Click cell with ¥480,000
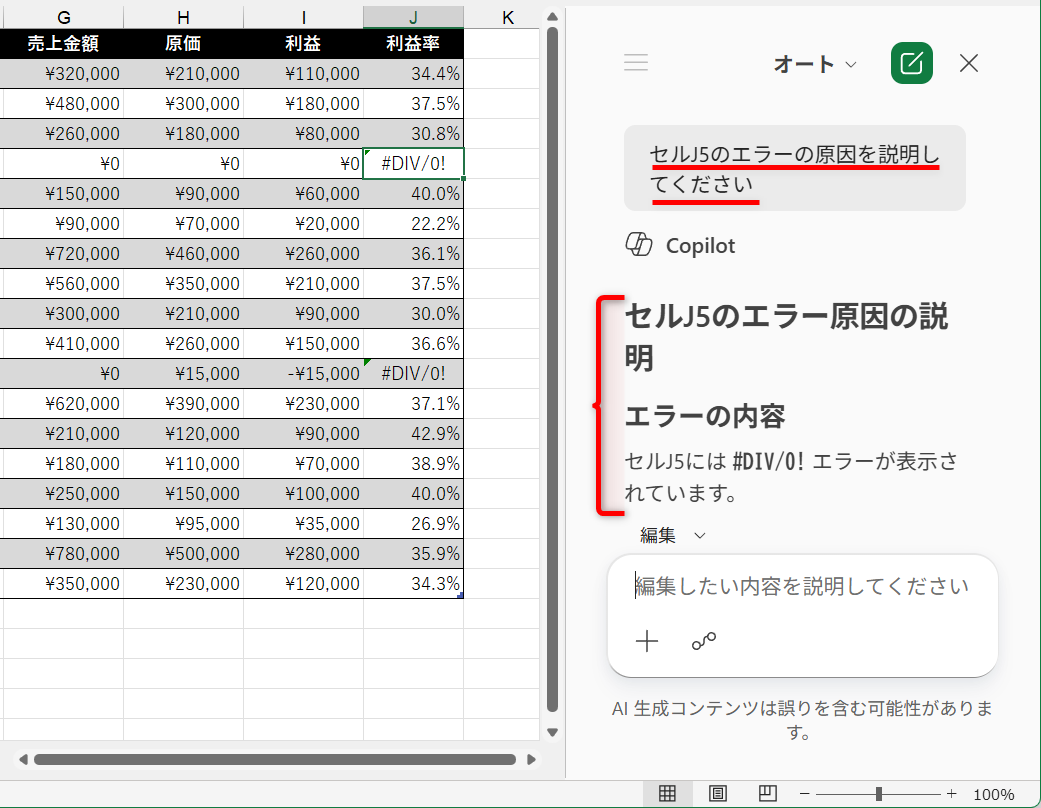Screen dimensions: 1041x808 (62, 104)
